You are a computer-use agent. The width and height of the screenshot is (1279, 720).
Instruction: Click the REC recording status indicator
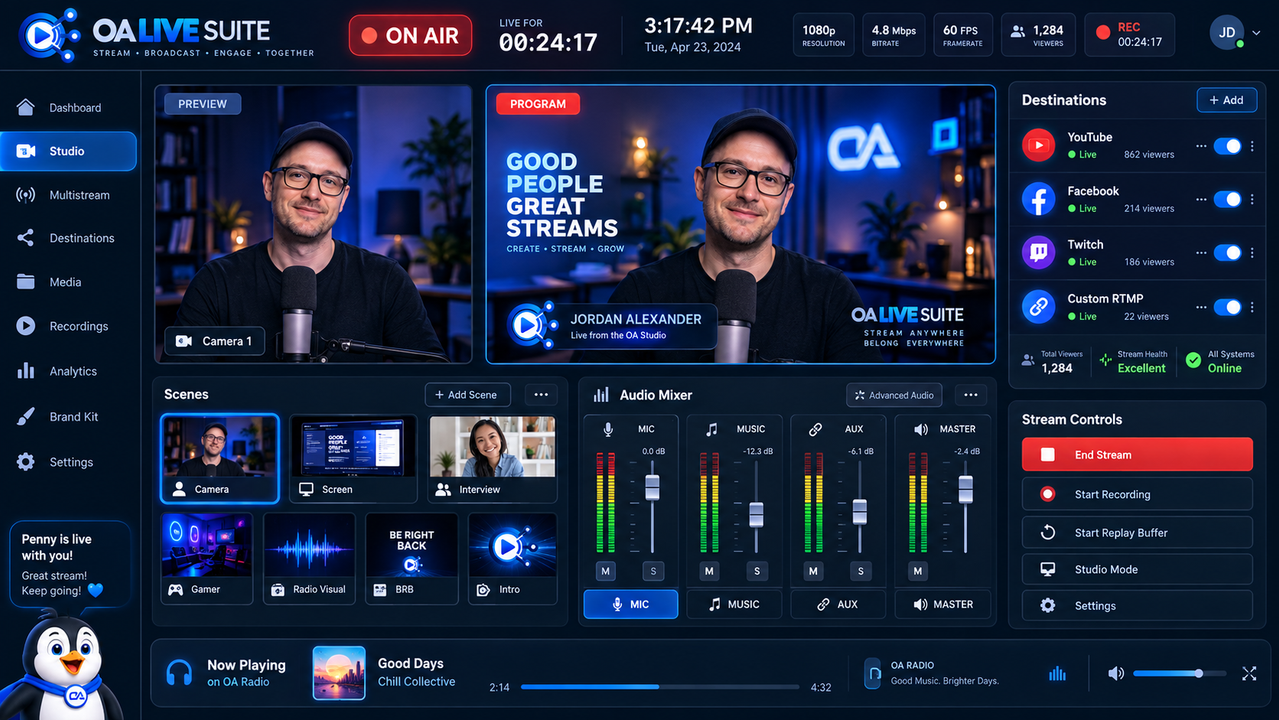(x=1128, y=35)
